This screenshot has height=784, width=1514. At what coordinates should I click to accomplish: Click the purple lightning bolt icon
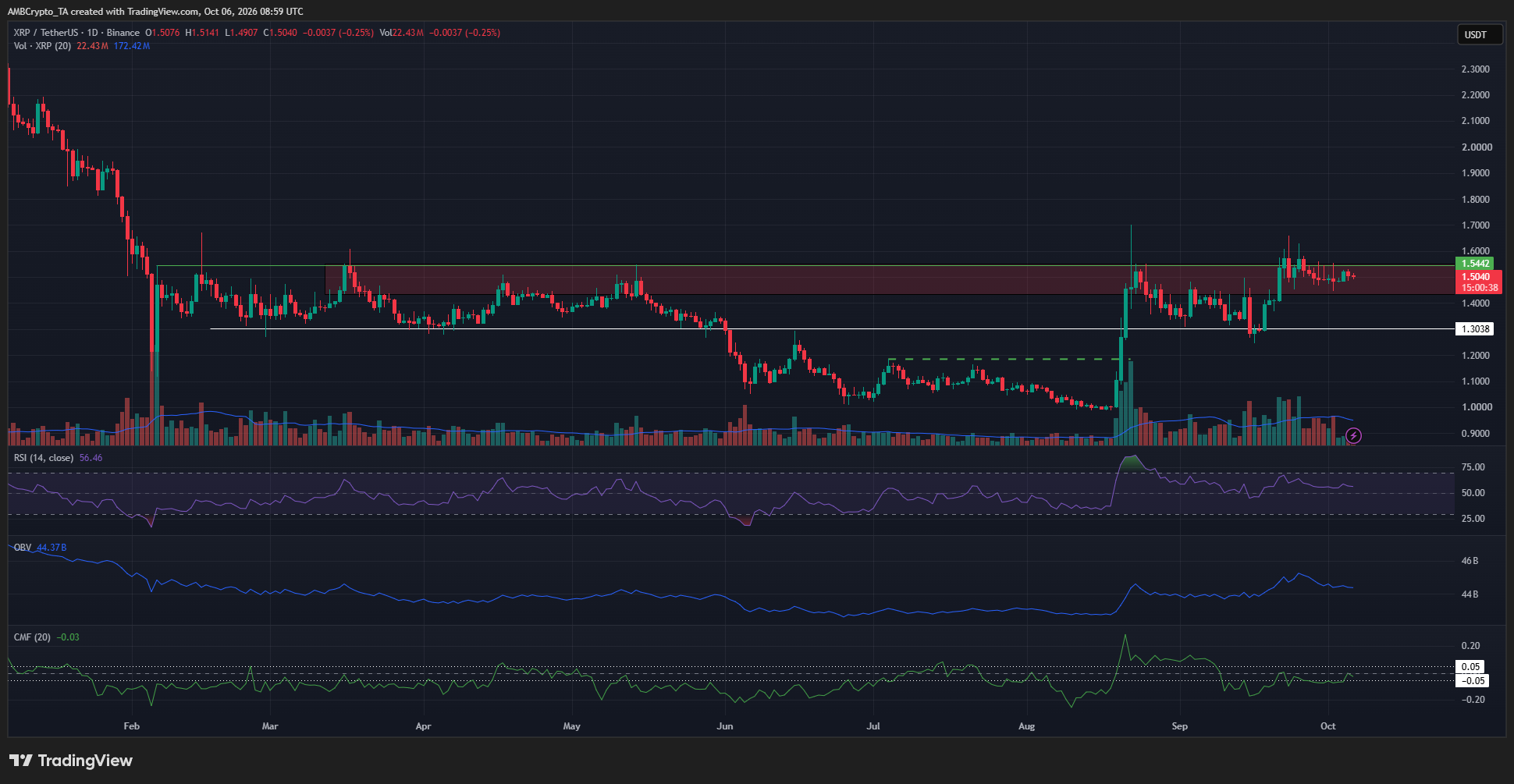pyautogui.click(x=1354, y=436)
